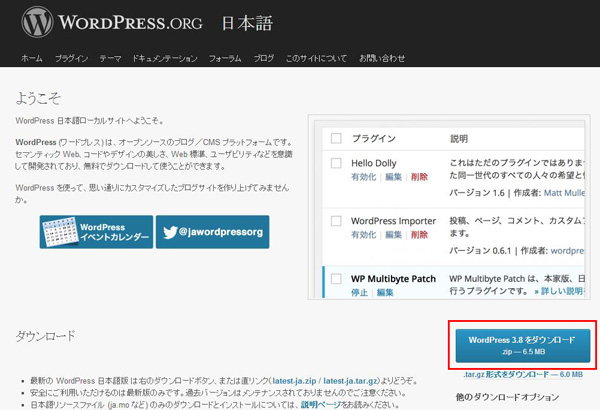The height and width of the screenshot is (410, 600).
Task: Click 停止 under WP Multibyte Patch
Action: (x=359, y=292)
